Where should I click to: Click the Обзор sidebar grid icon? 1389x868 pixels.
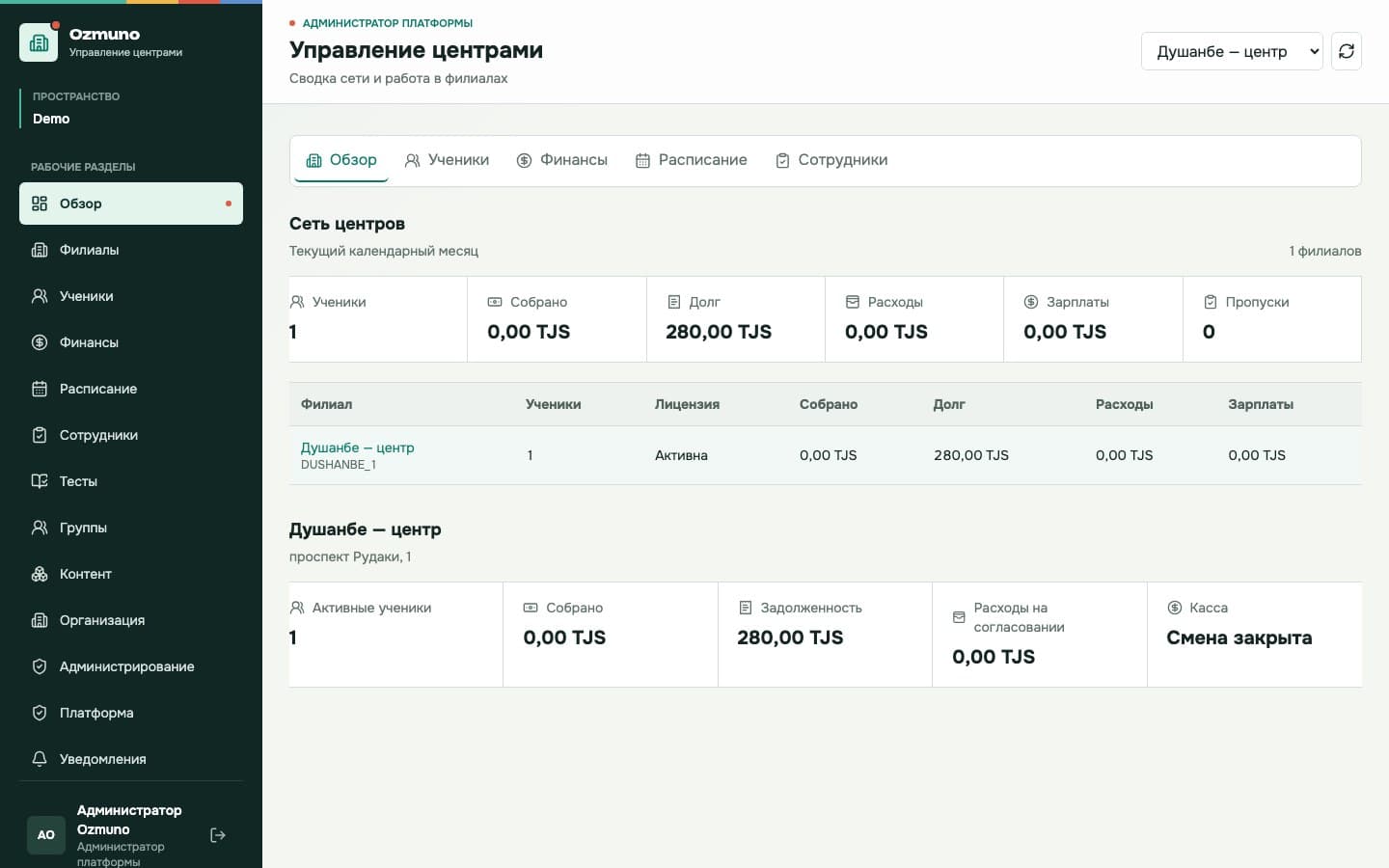pos(40,203)
